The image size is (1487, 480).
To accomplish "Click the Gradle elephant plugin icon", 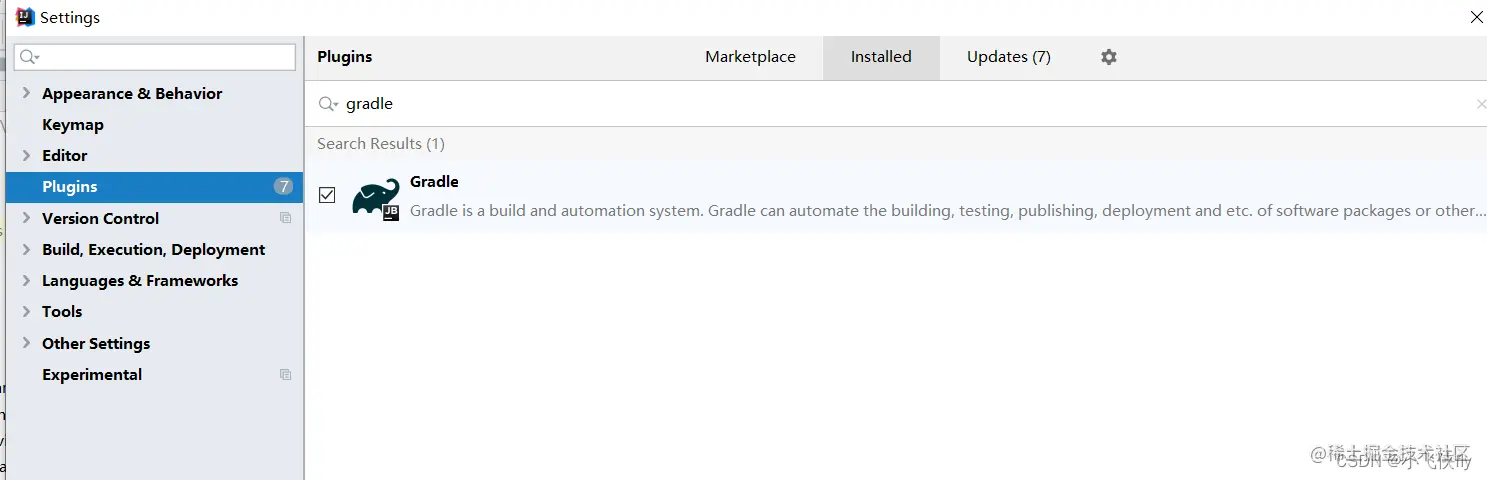I will click(376, 198).
